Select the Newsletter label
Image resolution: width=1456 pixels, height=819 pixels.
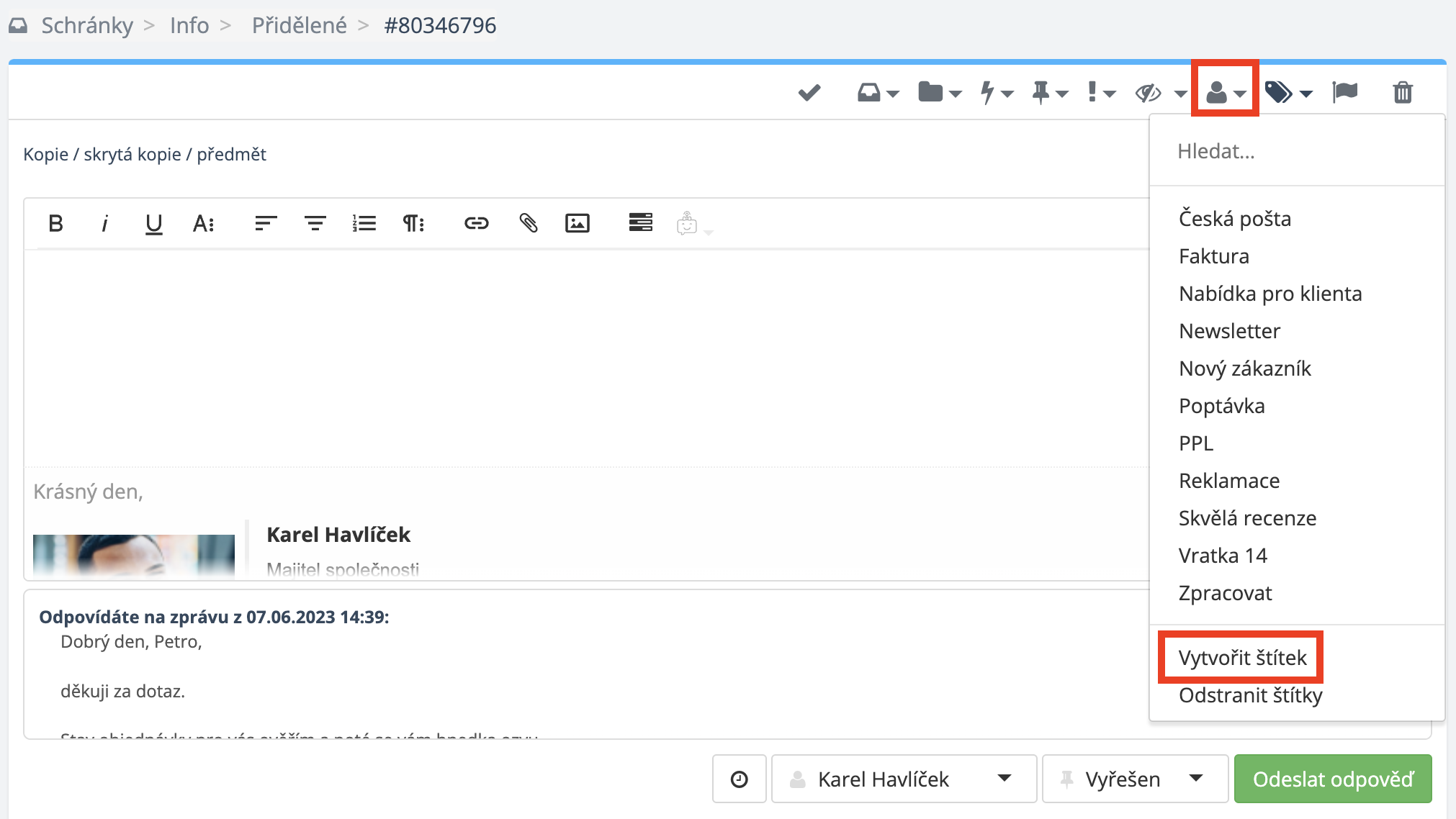pyautogui.click(x=1230, y=331)
